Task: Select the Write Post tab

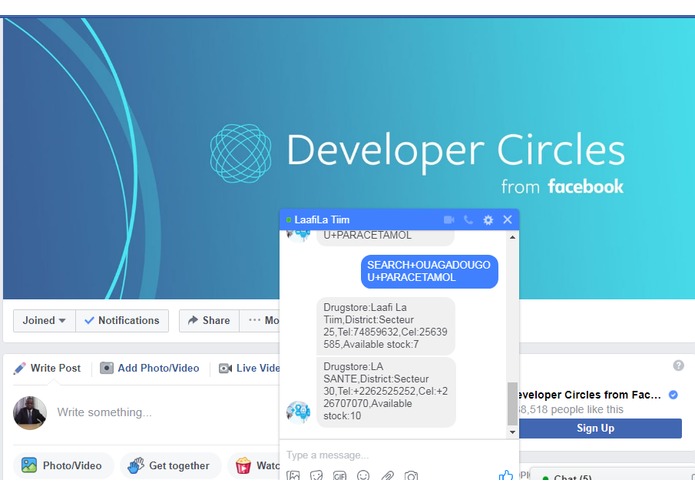Action: (47, 368)
